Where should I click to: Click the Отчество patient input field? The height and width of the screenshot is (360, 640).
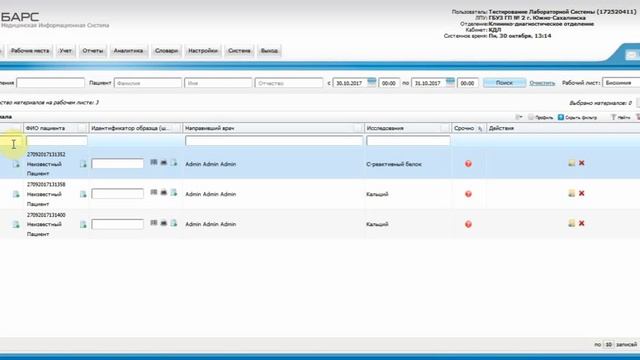(x=289, y=83)
